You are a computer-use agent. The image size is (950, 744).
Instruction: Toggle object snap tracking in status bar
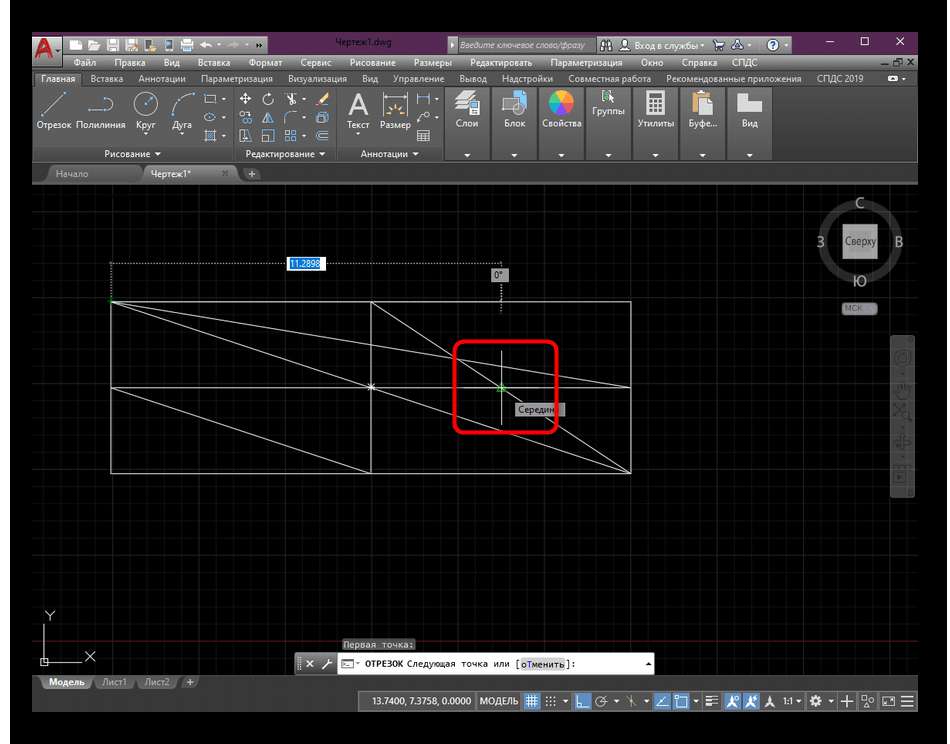click(662, 701)
